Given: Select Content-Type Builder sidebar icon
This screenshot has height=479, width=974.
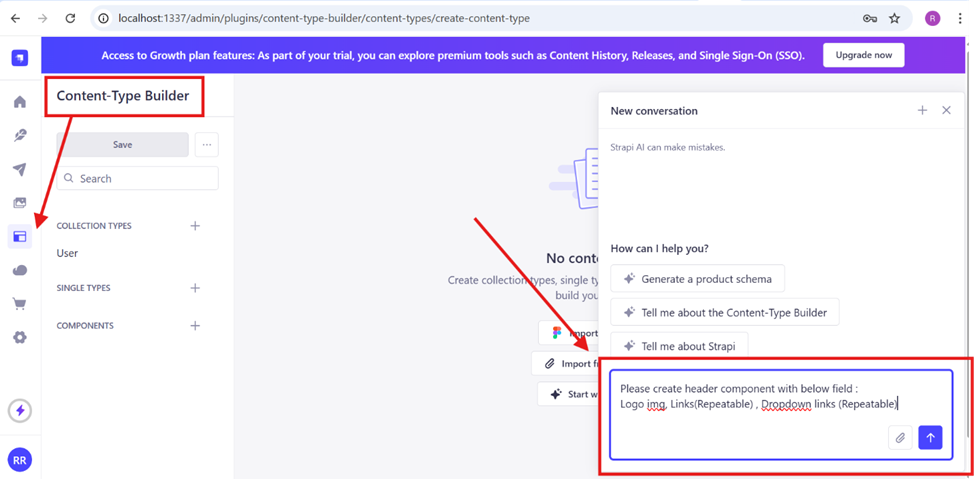Looking at the screenshot, I should pos(20,237).
